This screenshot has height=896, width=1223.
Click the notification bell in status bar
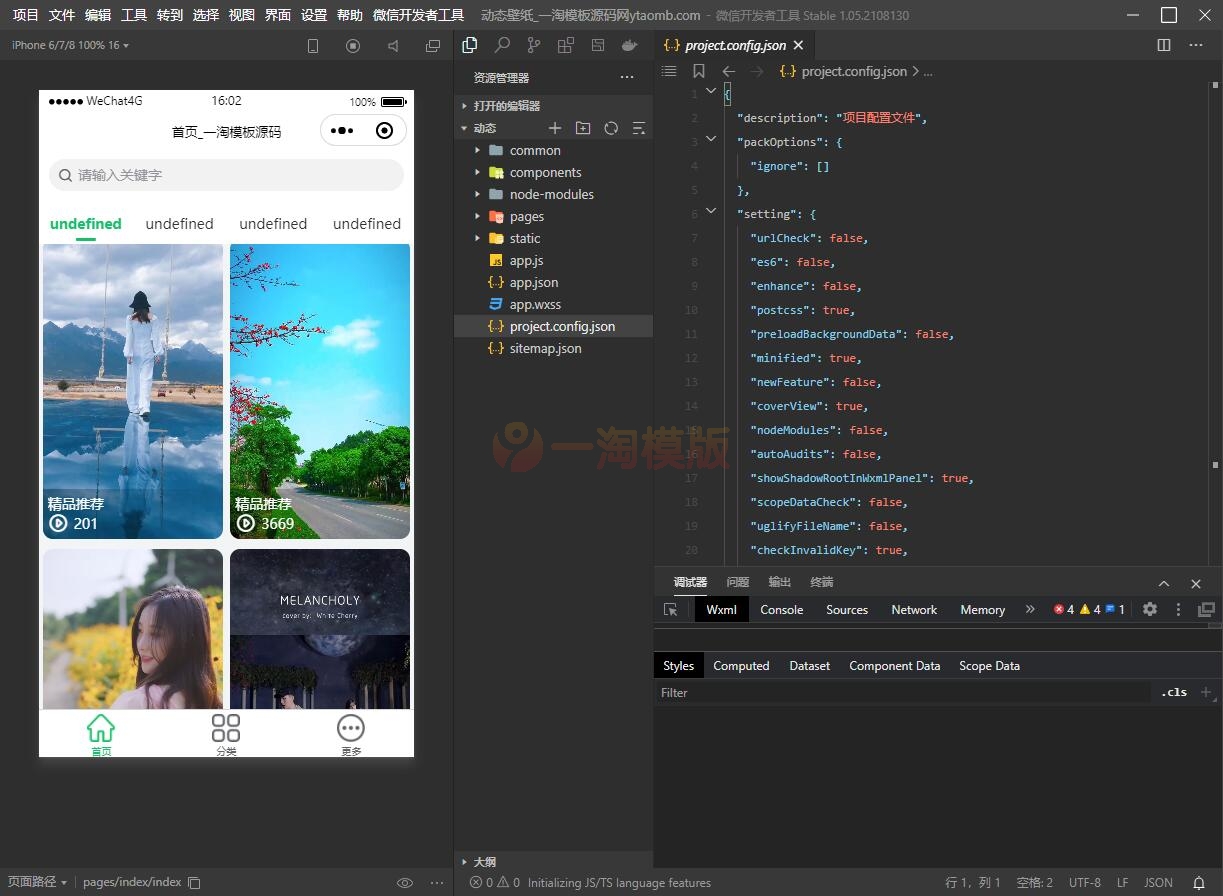[x=1199, y=882]
